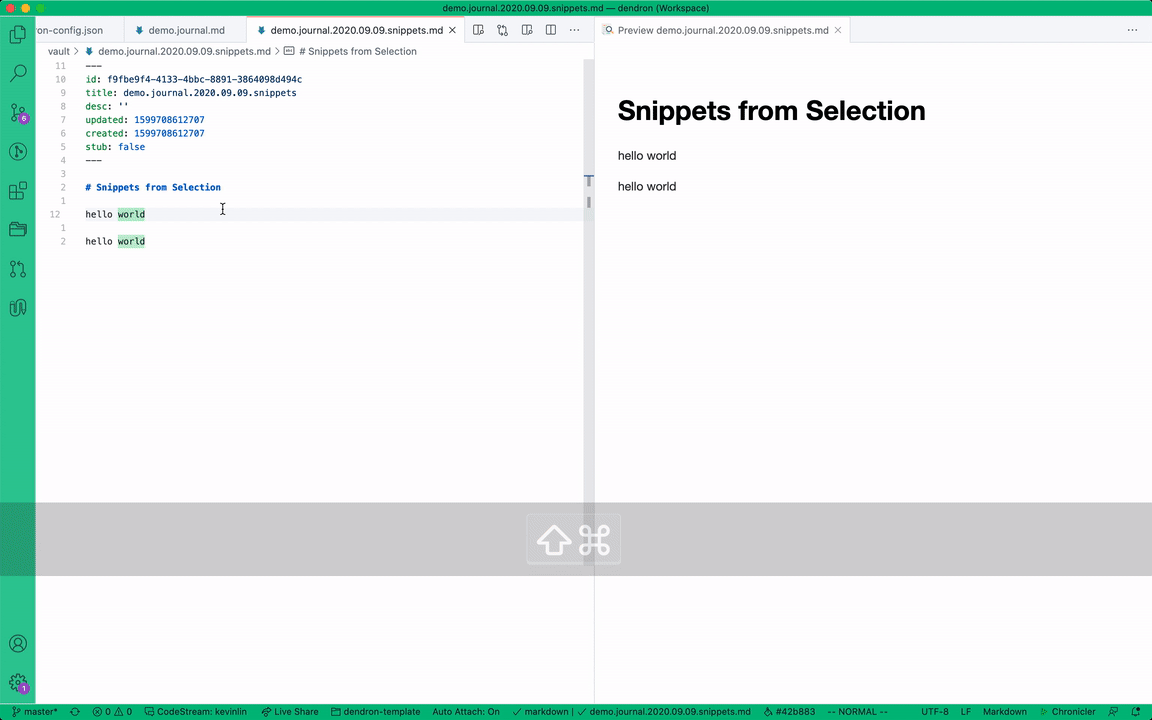
Task: Click the Accounts icon in activity bar
Action: coord(17,645)
